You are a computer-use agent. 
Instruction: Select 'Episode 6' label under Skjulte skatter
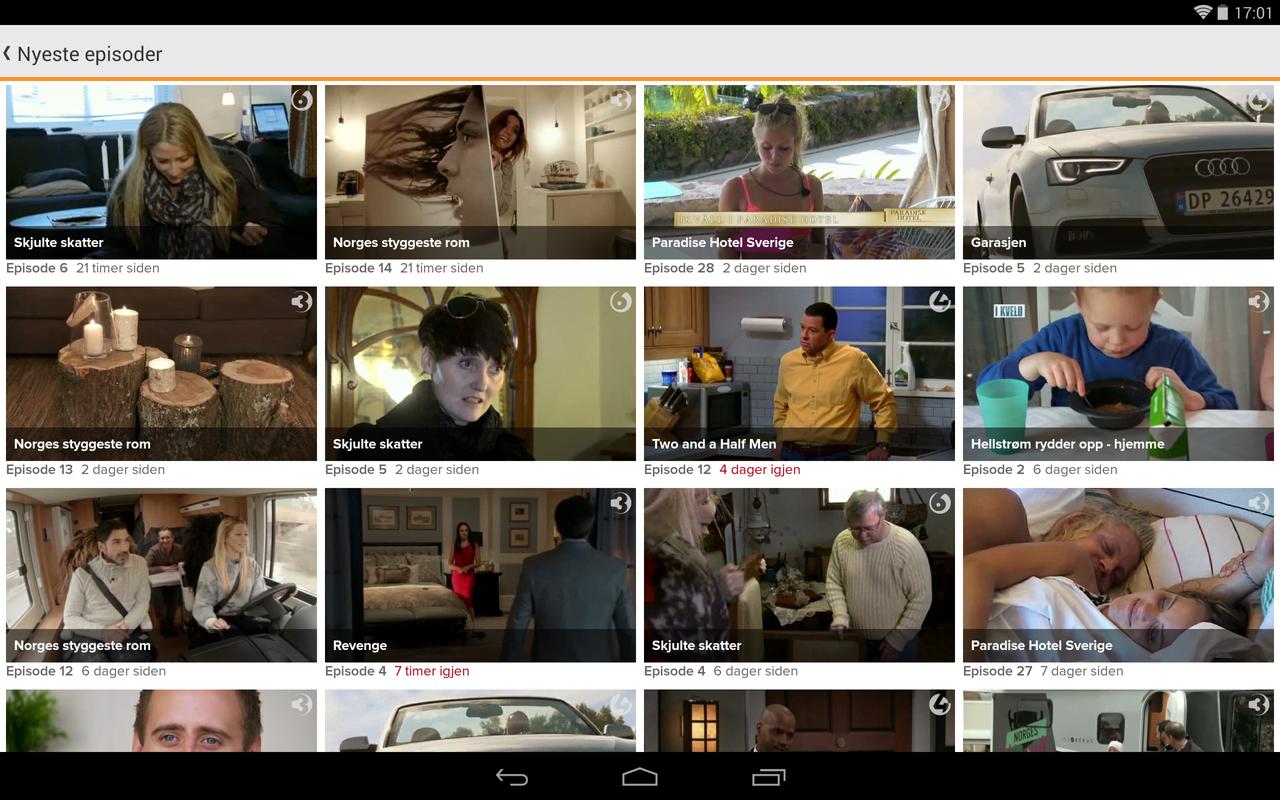[x=37, y=268]
